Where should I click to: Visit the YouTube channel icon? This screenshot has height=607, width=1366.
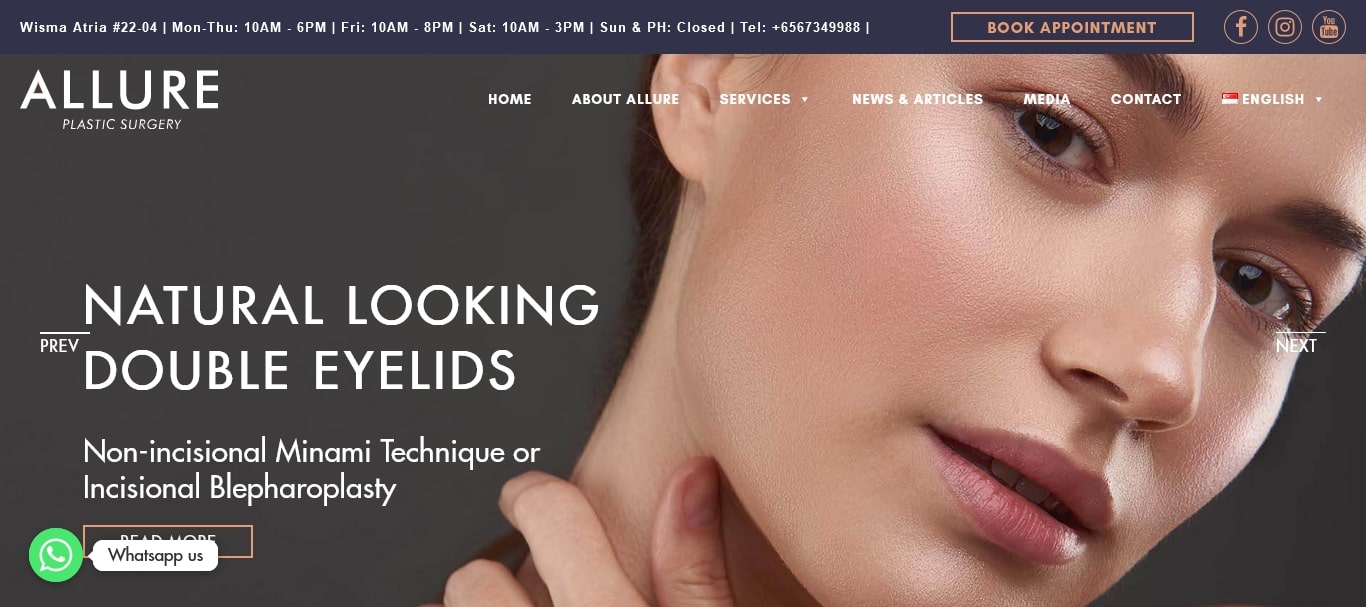(x=1329, y=27)
